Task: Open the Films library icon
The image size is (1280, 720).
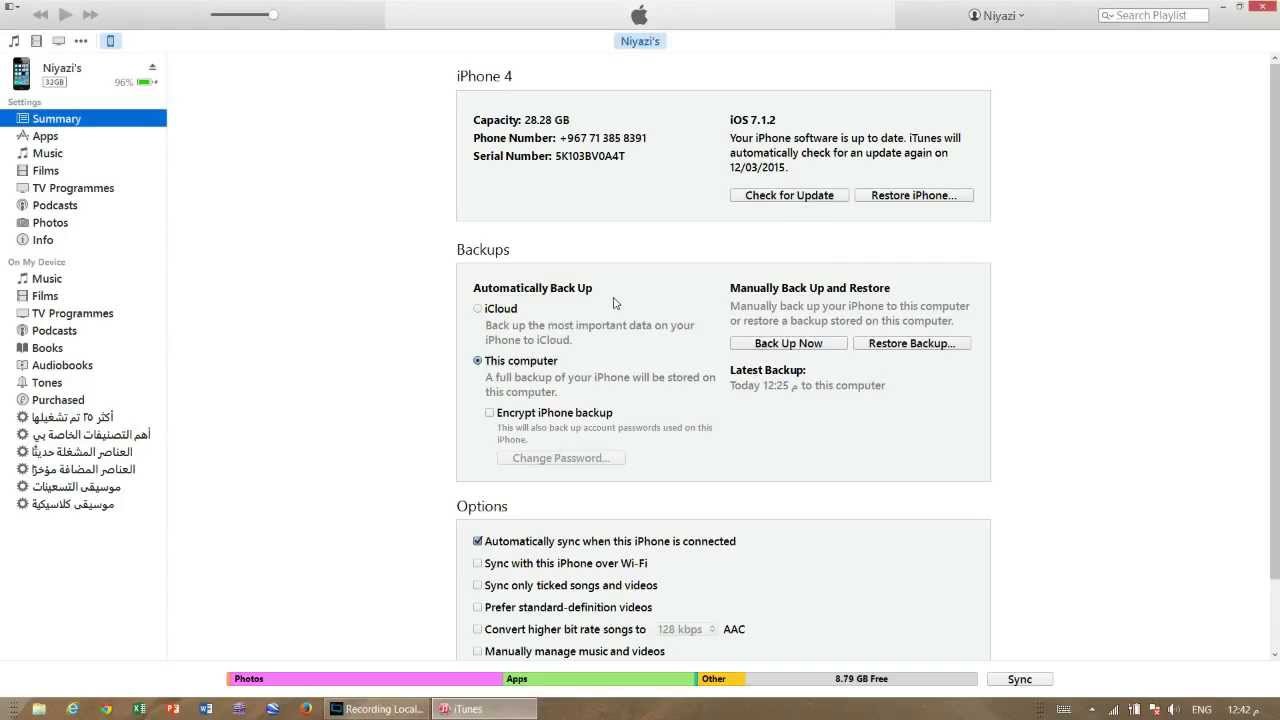Action: (x=36, y=41)
